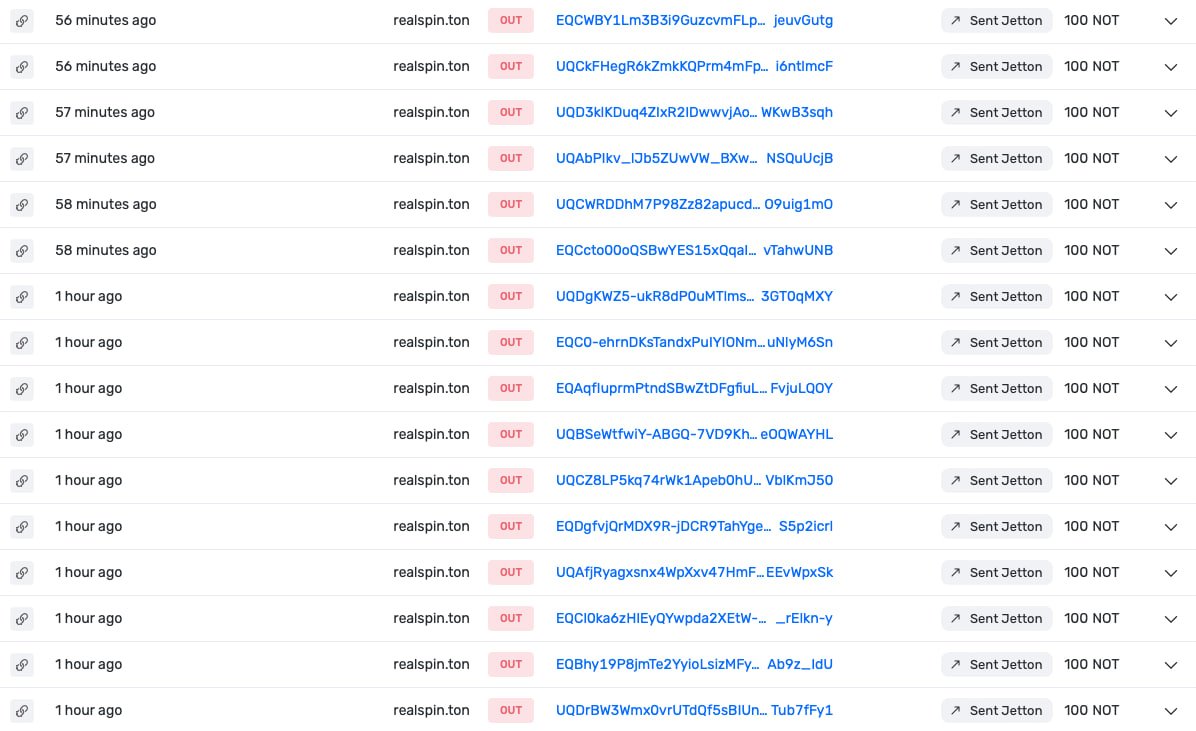
Task: Open address EQCWBY1Lm3B3i9GuzcvmFLp… jeuvGutg
Action: 694,21
